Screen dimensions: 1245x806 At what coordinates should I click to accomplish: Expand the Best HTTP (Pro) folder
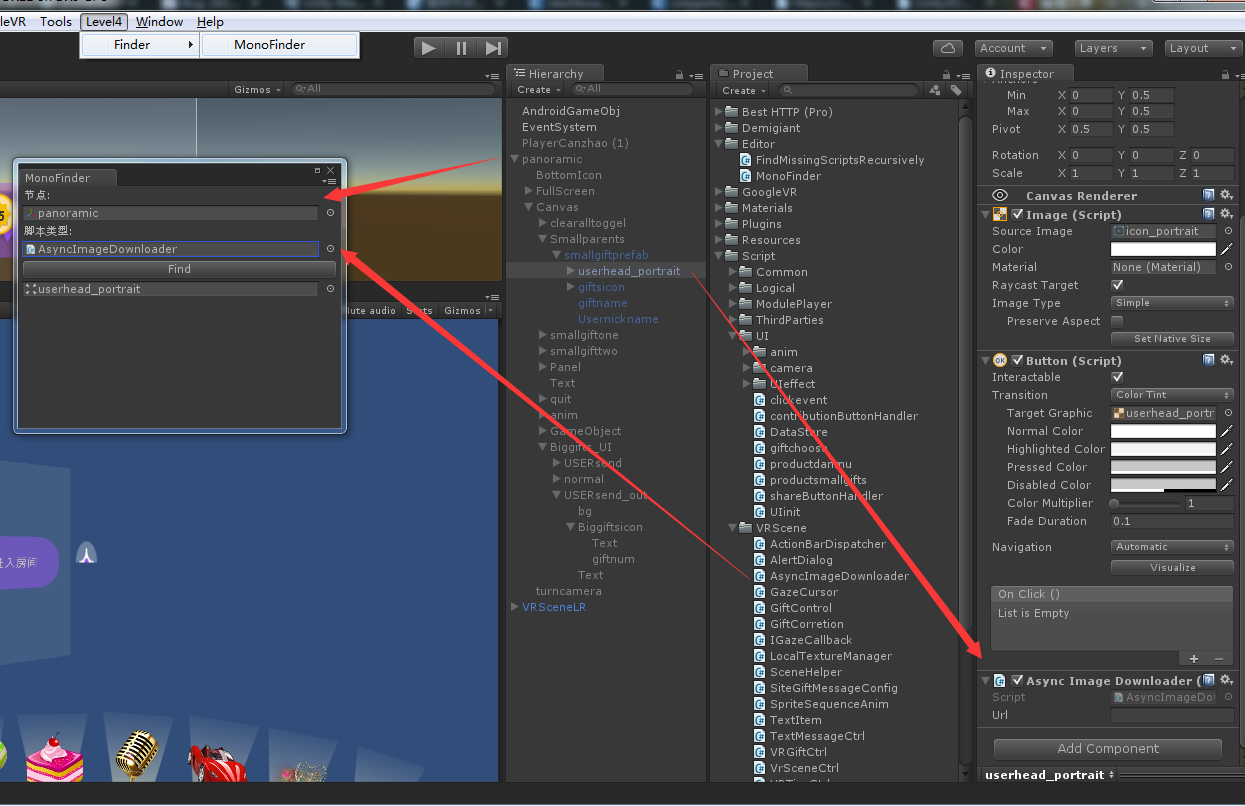pos(720,112)
